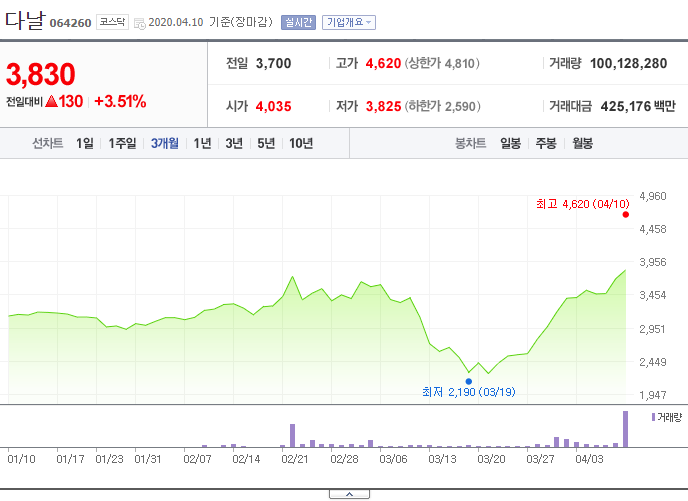Click the calendar clock icon beside the date
The height and width of the screenshot is (501, 688).
[140, 24]
